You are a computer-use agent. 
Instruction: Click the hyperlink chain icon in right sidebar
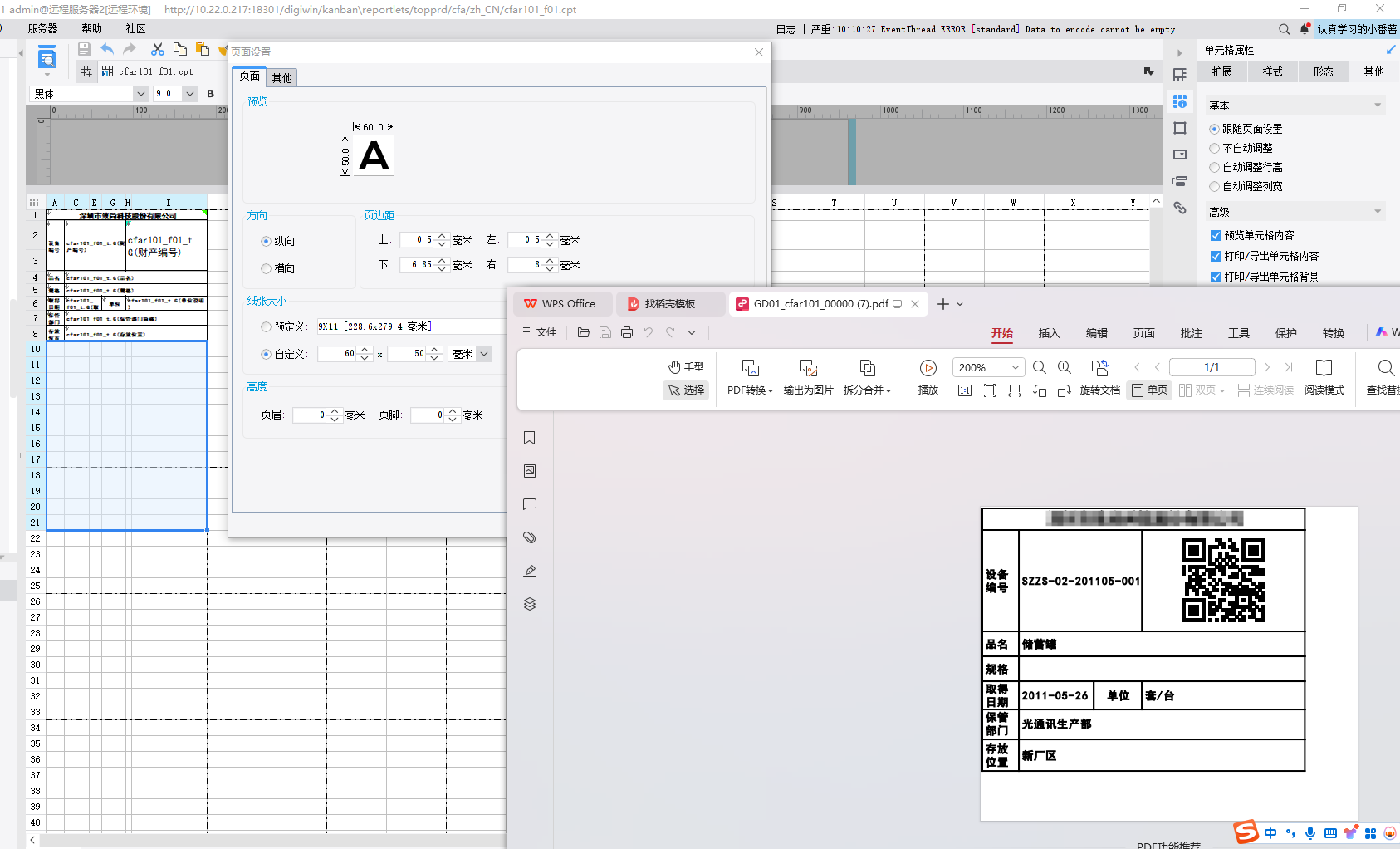coord(1180,208)
